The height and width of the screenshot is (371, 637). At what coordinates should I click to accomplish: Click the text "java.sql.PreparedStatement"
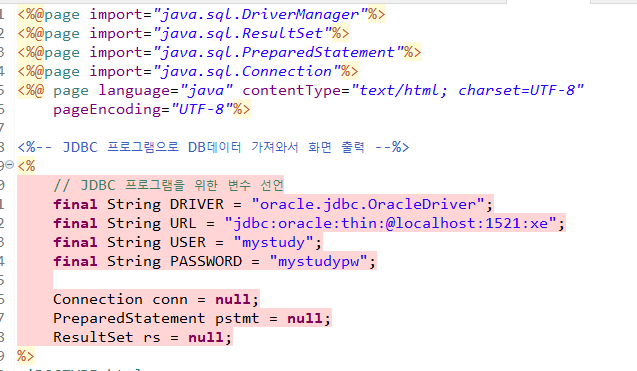coord(278,52)
